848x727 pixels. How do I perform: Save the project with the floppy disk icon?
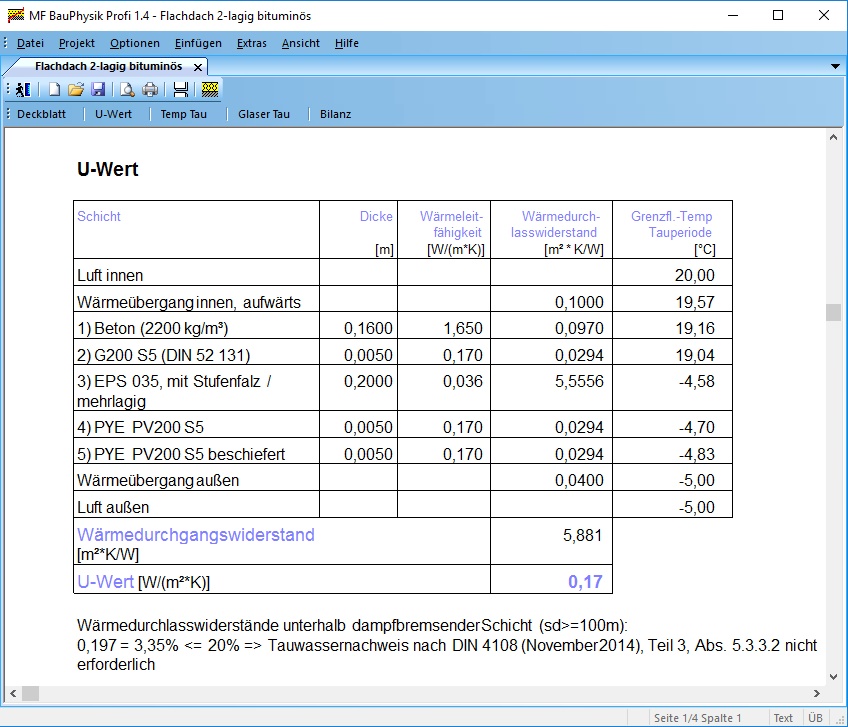point(98,89)
